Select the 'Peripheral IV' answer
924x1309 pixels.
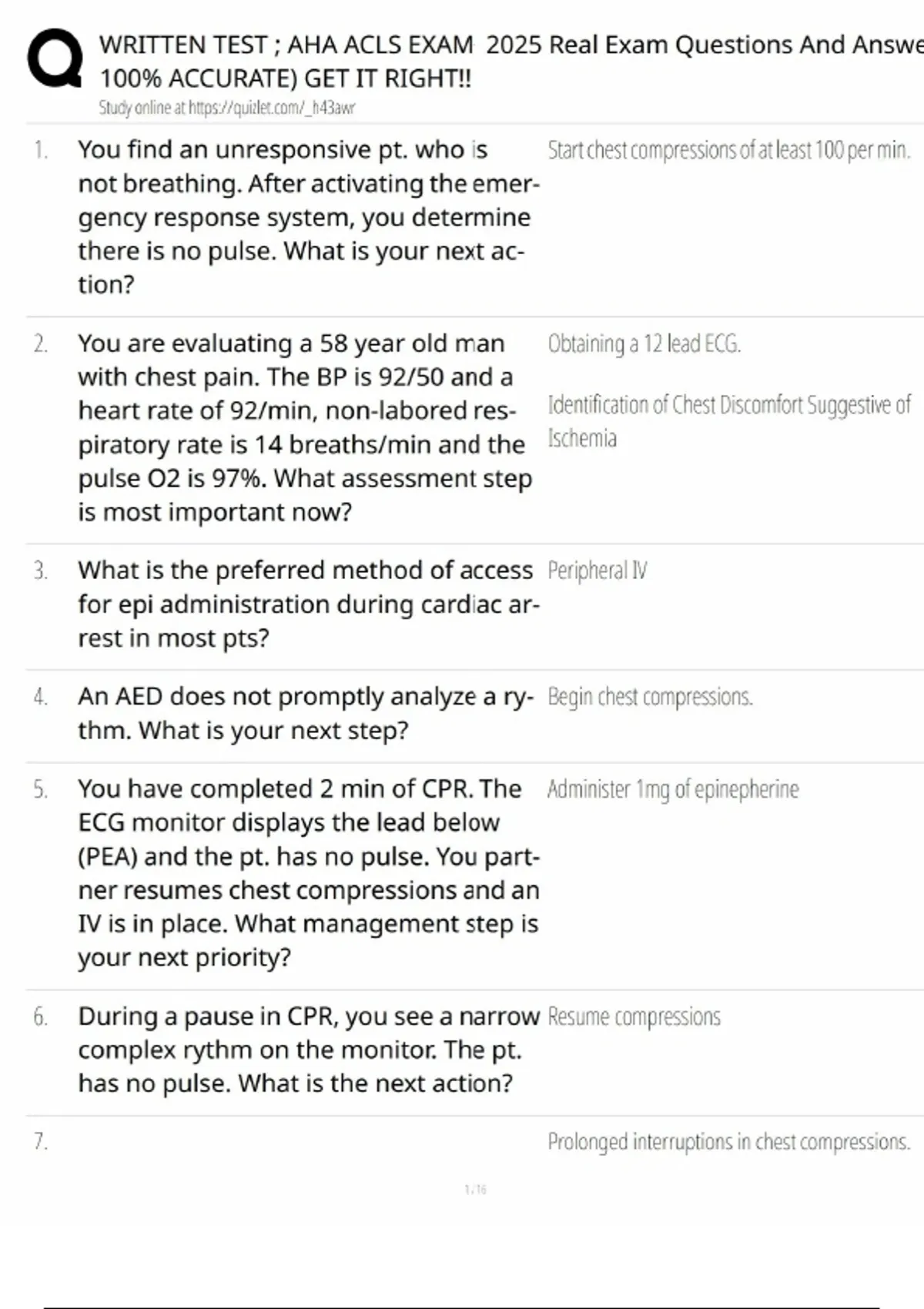[597, 571]
